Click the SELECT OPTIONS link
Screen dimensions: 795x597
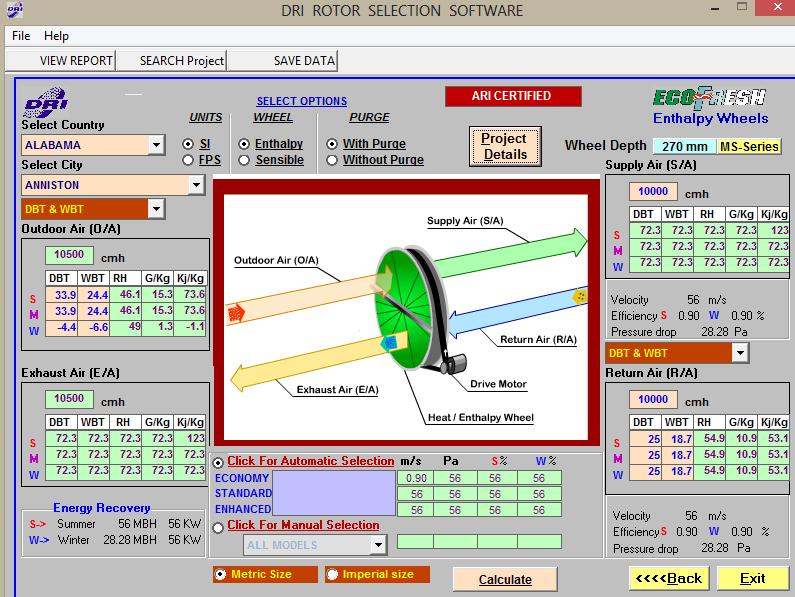pos(302,101)
